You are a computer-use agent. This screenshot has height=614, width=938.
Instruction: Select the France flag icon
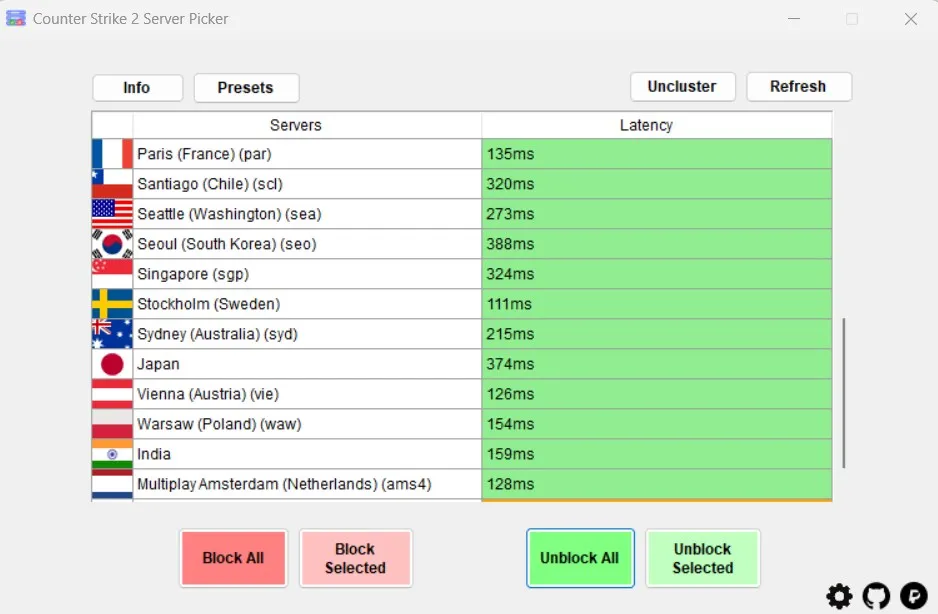pyautogui.click(x=112, y=154)
